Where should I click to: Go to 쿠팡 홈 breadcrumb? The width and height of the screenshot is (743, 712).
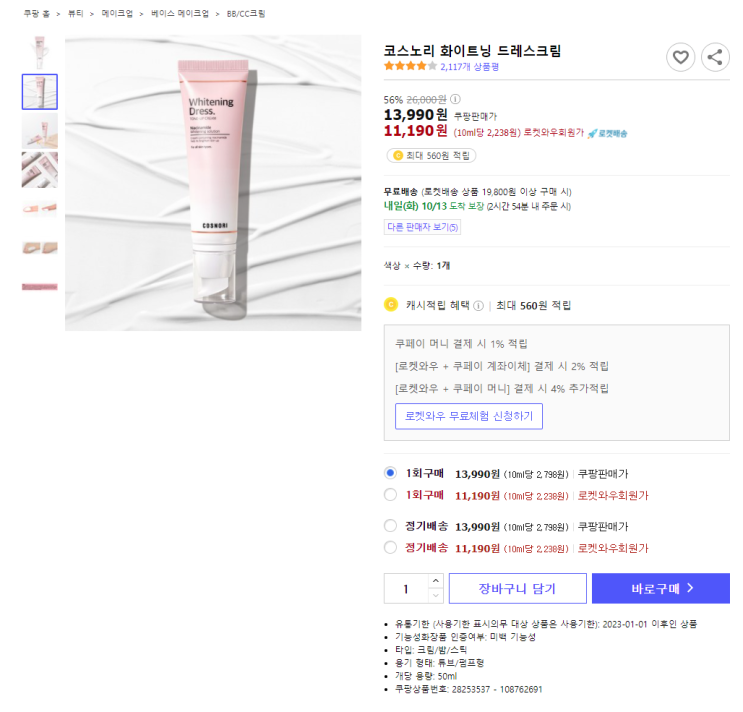[36, 14]
